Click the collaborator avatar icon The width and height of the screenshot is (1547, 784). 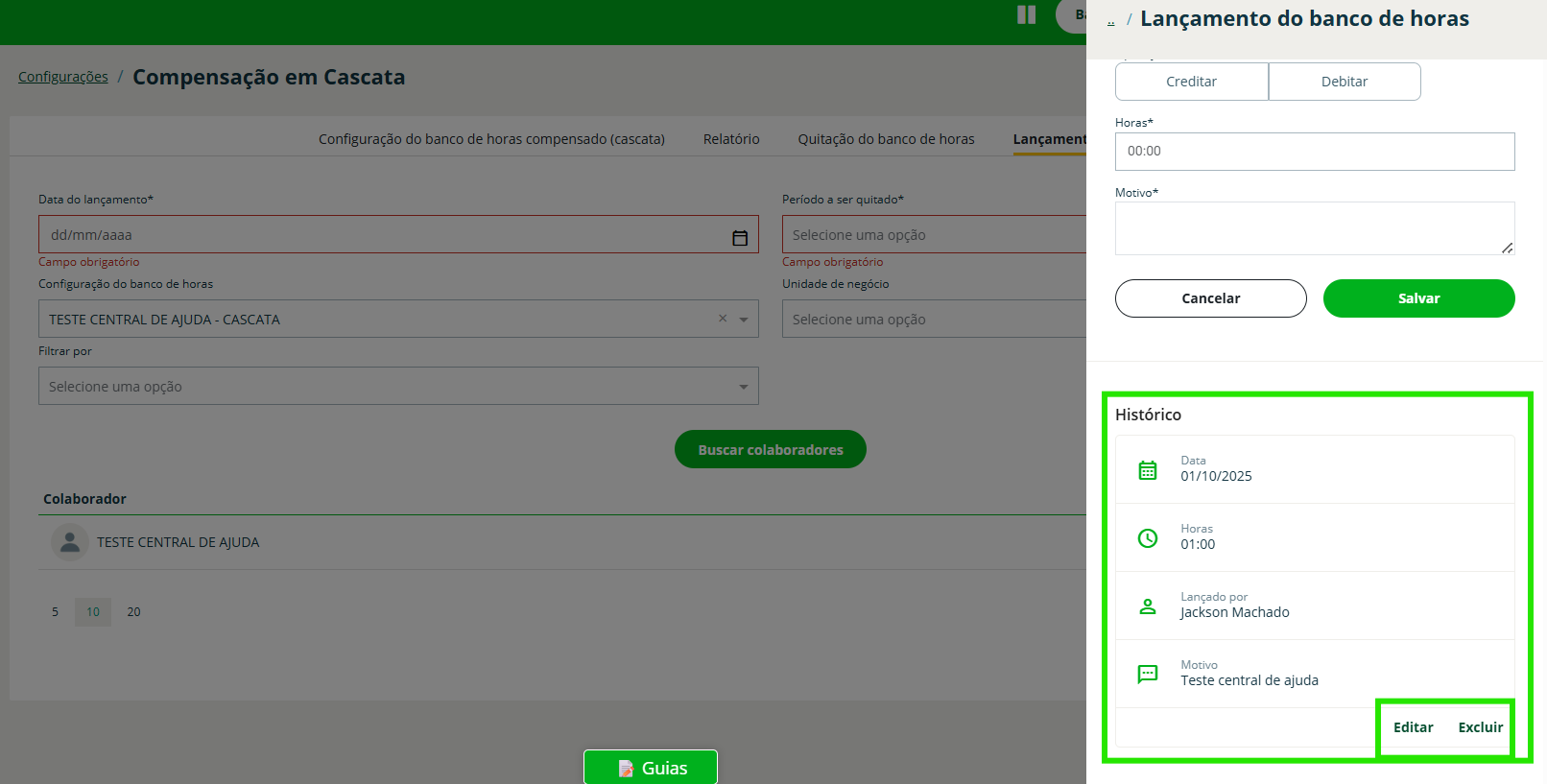pos(69,542)
